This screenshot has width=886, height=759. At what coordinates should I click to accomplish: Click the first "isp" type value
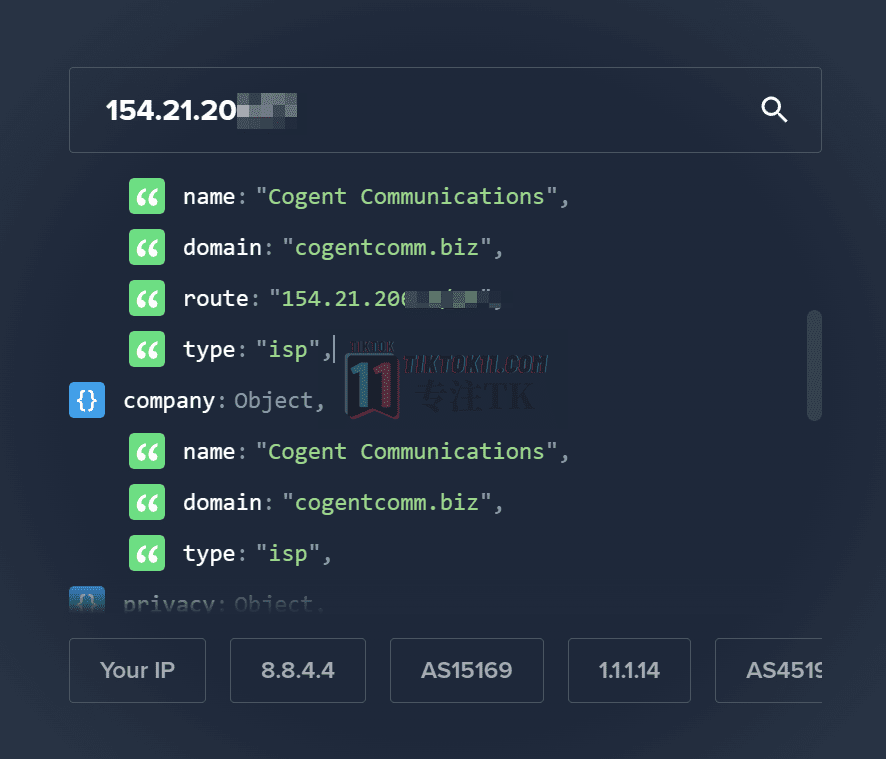coord(288,350)
